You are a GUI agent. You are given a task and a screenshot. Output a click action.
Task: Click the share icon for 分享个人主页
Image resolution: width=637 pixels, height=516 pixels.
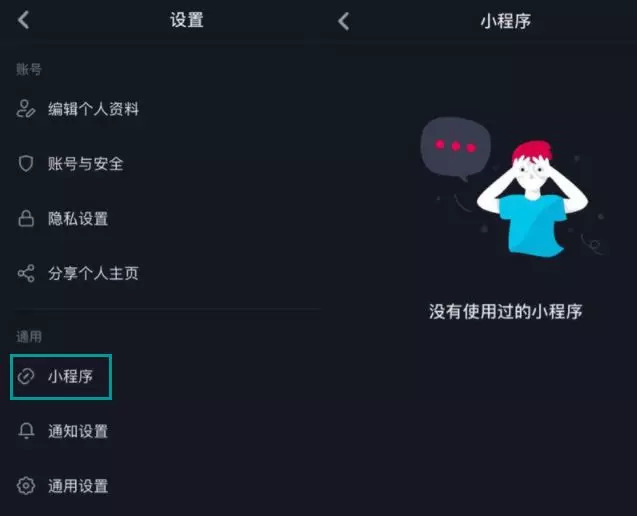tap(26, 273)
